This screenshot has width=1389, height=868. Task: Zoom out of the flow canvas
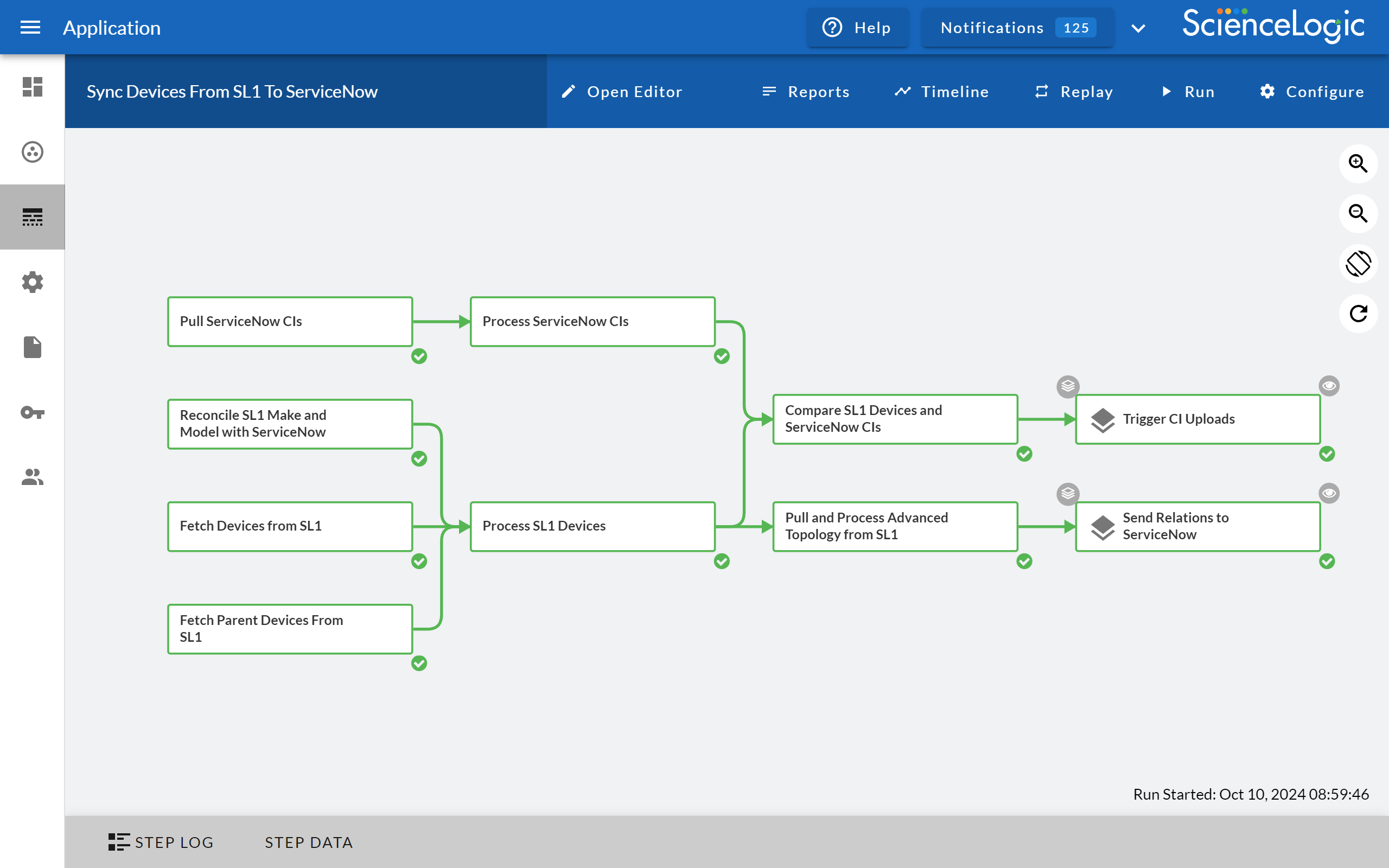1358,214
